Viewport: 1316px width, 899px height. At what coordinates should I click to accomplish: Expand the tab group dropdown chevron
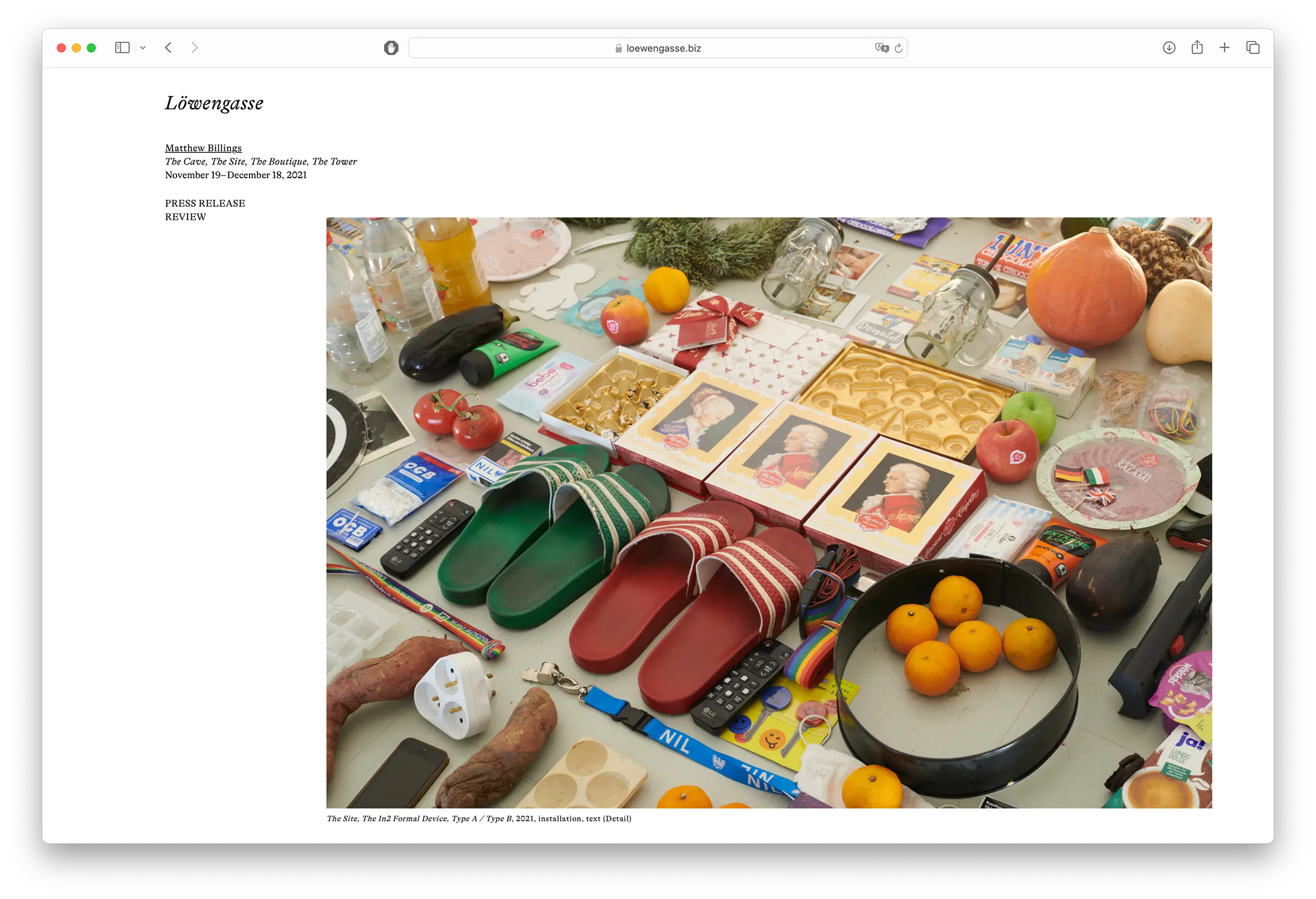coord(143,48)
